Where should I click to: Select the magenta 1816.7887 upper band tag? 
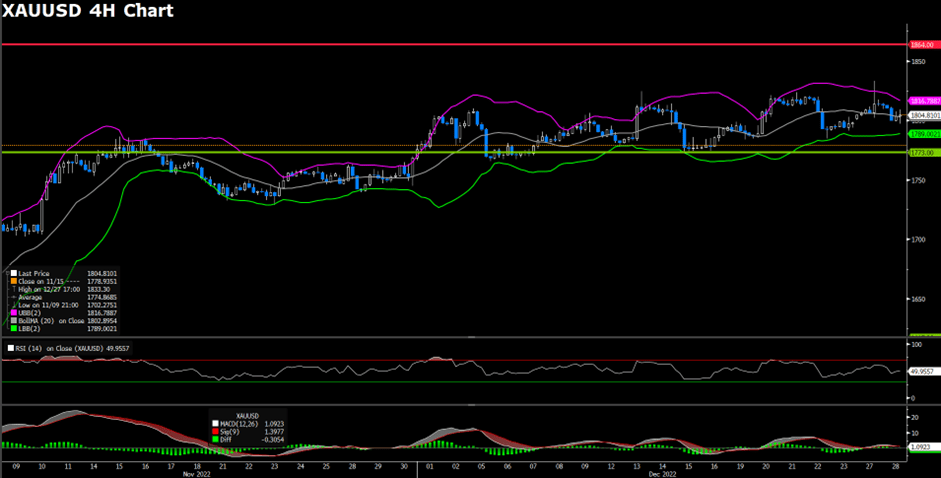pos(923,101)
